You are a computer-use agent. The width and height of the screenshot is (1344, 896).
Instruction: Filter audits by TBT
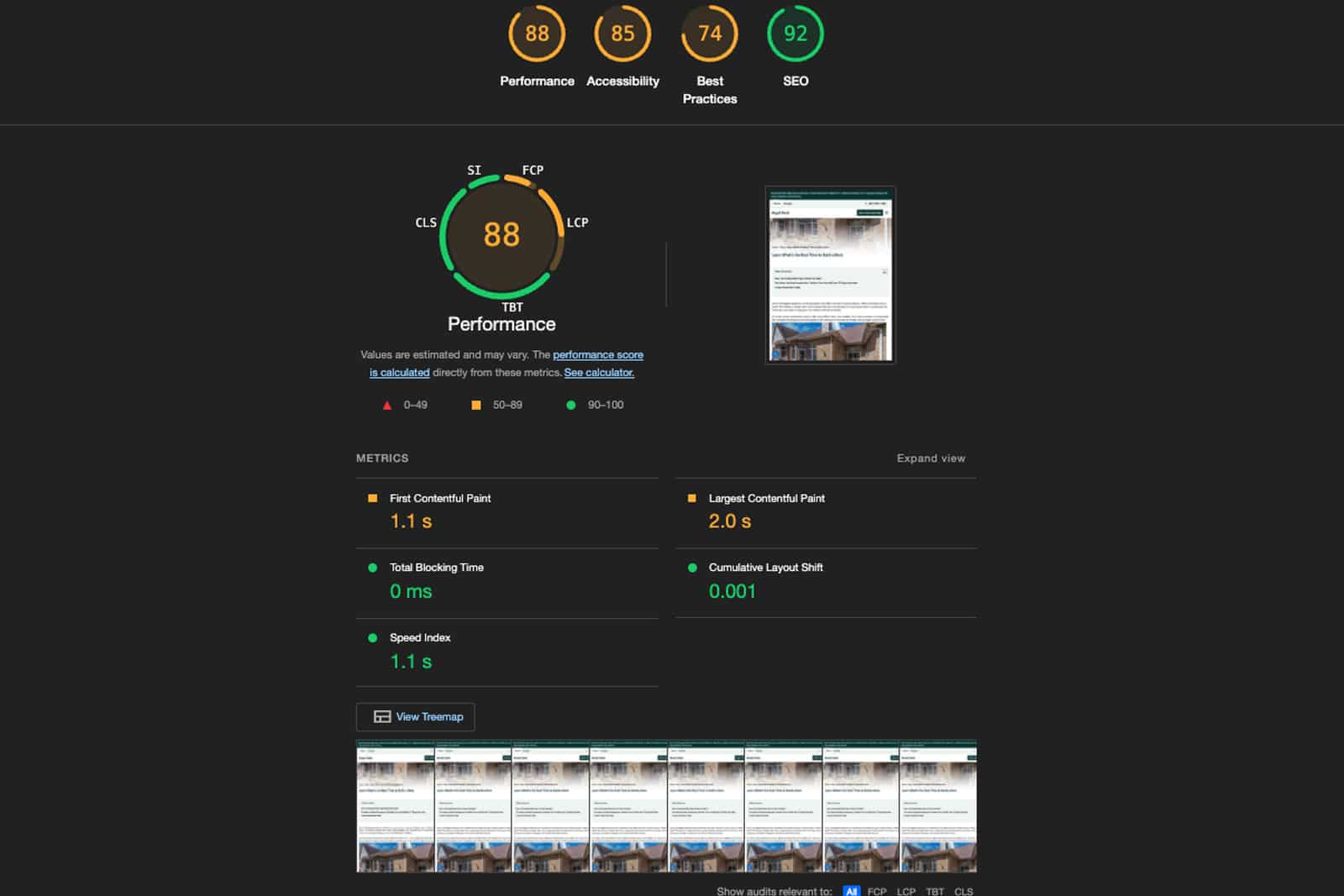[x=935, y=891]
